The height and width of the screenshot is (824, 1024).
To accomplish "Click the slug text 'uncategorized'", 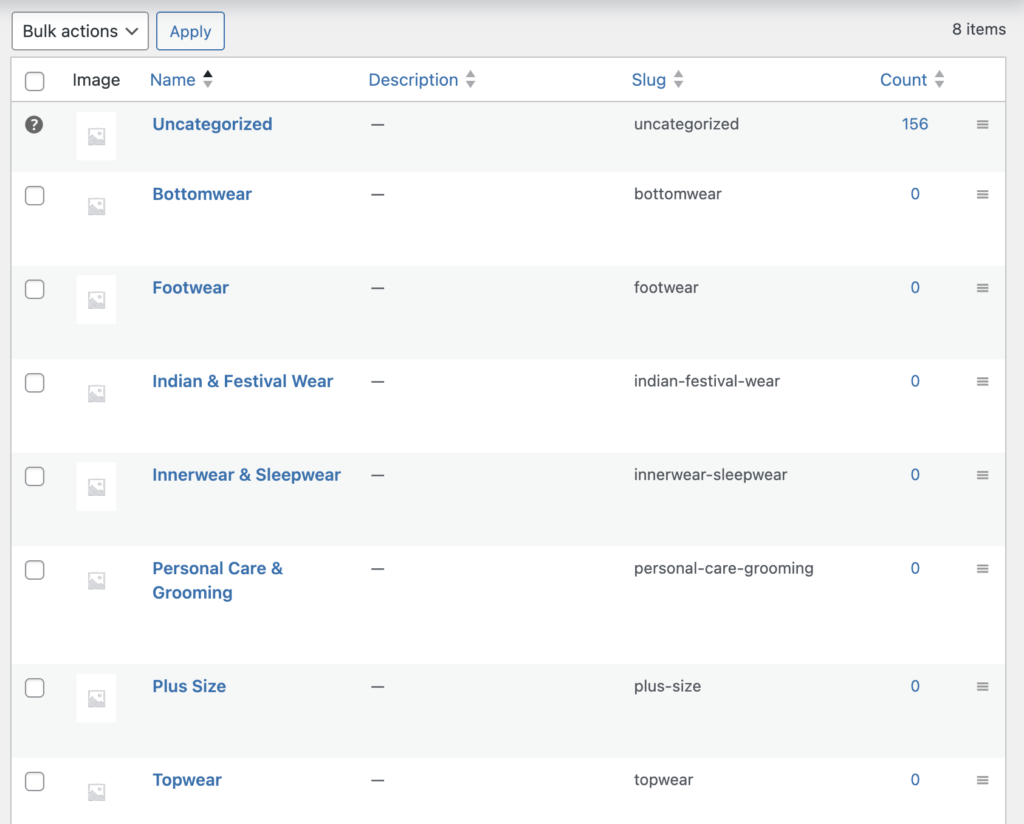I will pos(686,124).
